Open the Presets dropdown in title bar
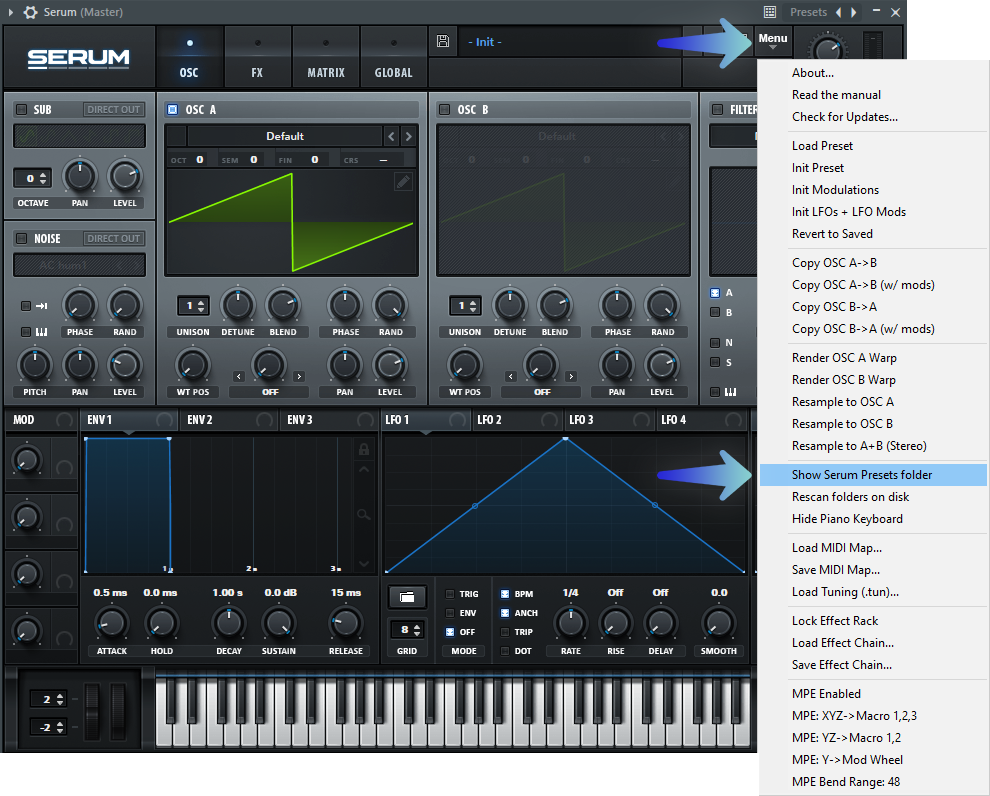990x796 pixels. pyautogui.click(x=808, y=12)
